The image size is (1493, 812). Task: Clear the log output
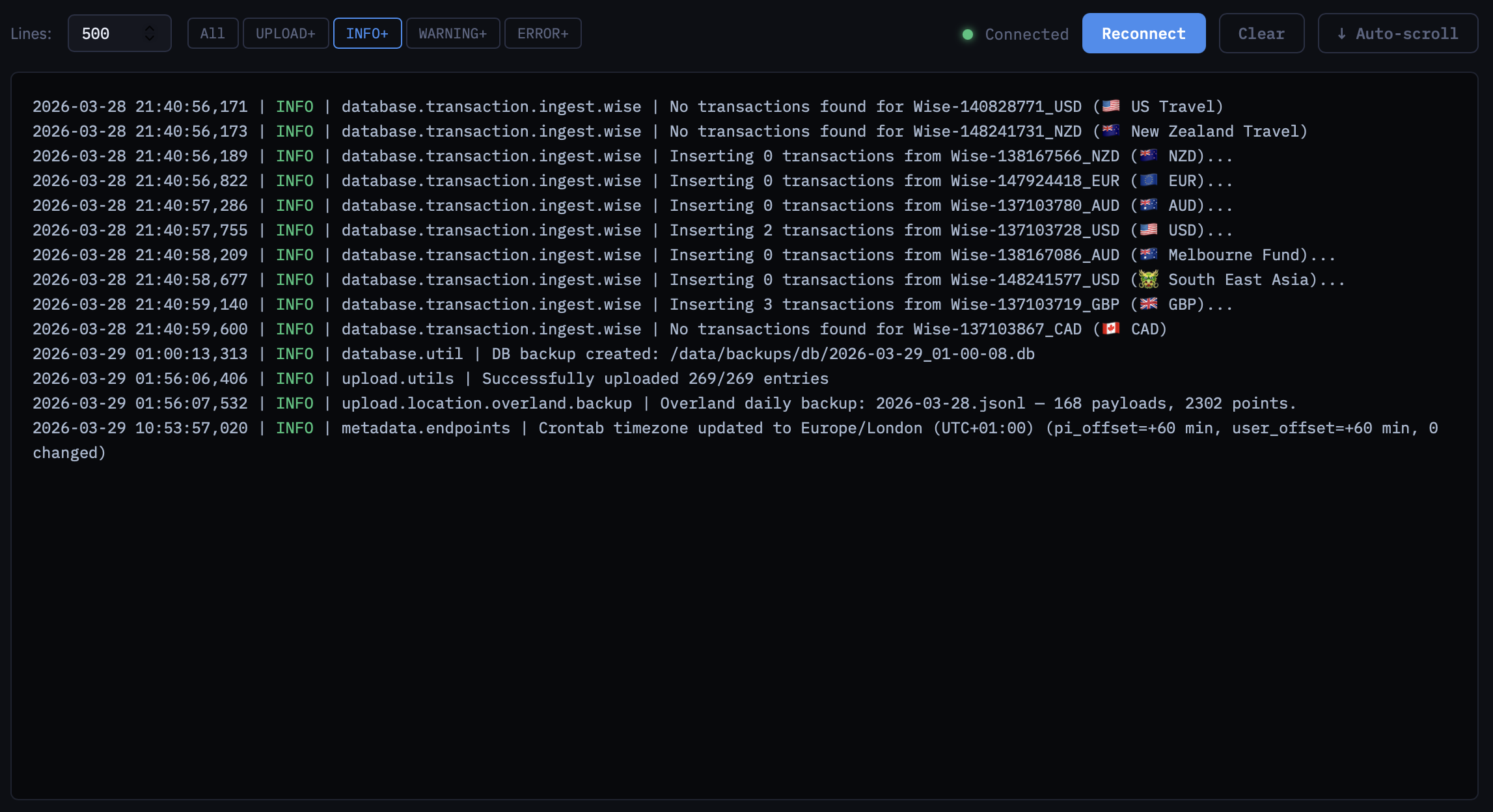click(x=1261, y=34)
